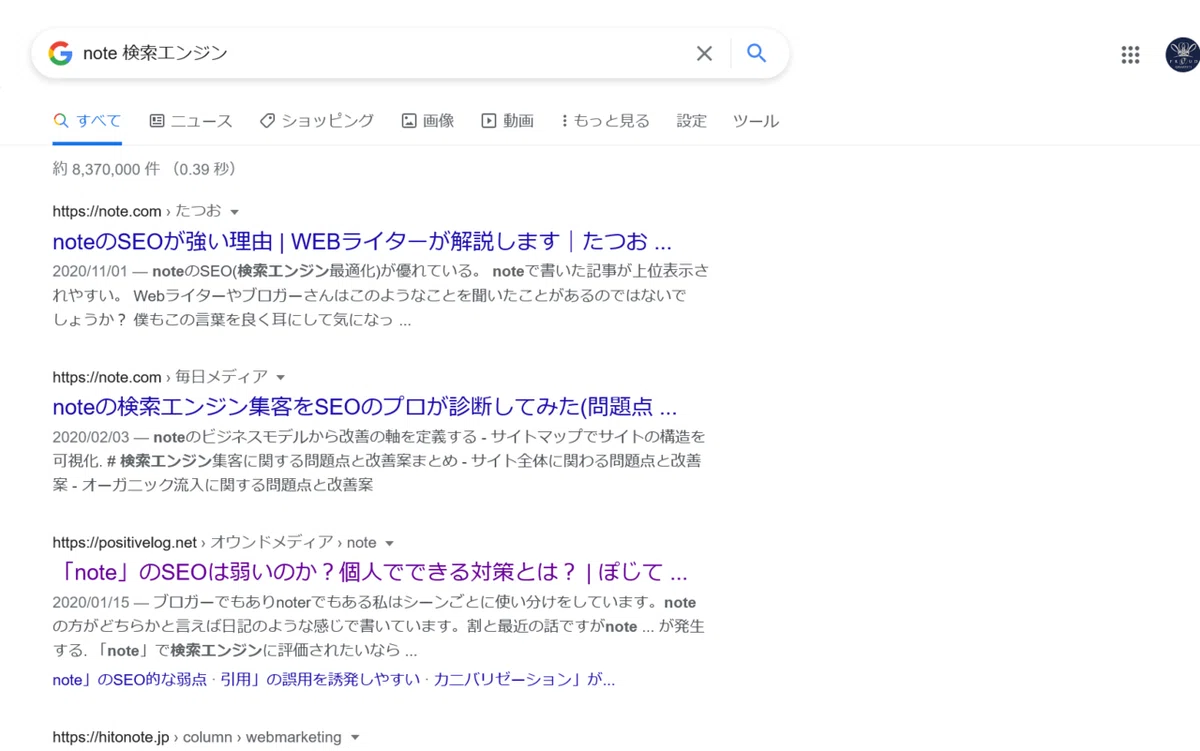Select the すべて tab
Screen dimensions: 1200x751
point(87,121)
